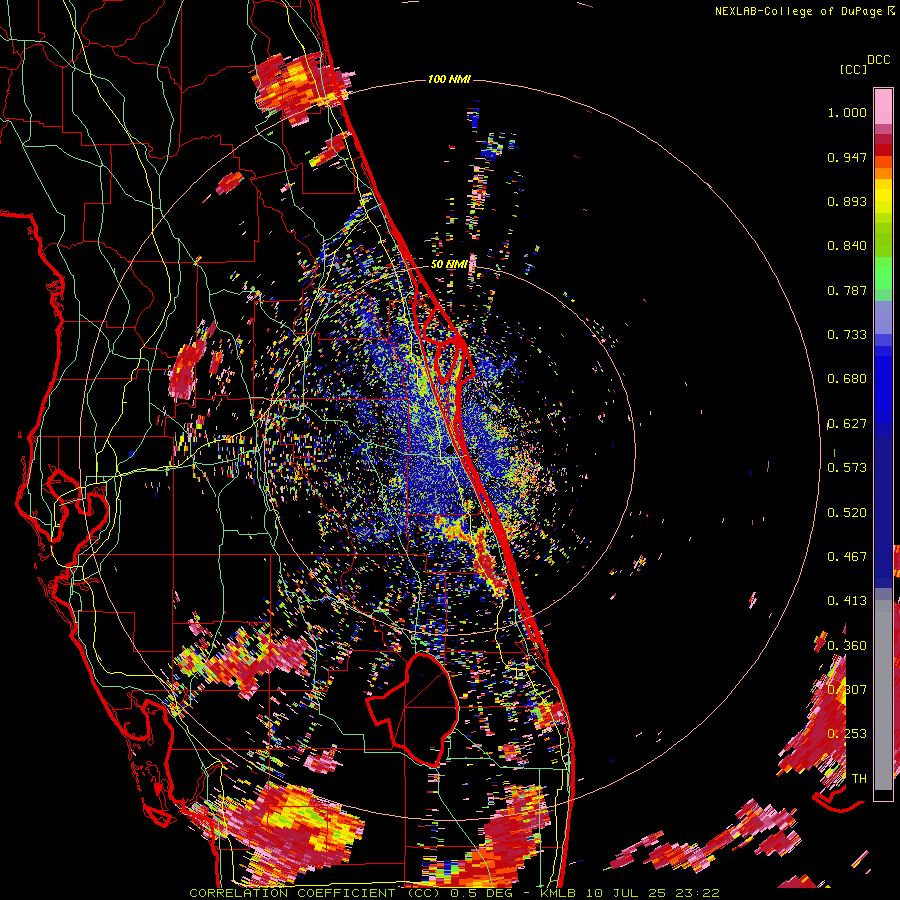The image size is (900, 900).
Task: Click the KMLB radar site marker dot
Action: (449, 451)
